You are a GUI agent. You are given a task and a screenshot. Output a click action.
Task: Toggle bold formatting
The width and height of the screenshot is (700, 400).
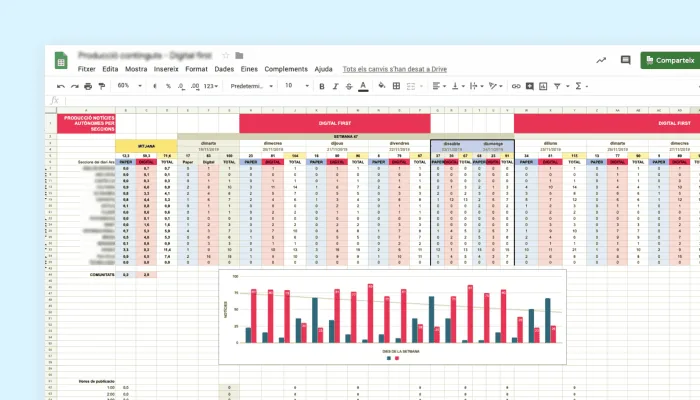click(321, 86)
